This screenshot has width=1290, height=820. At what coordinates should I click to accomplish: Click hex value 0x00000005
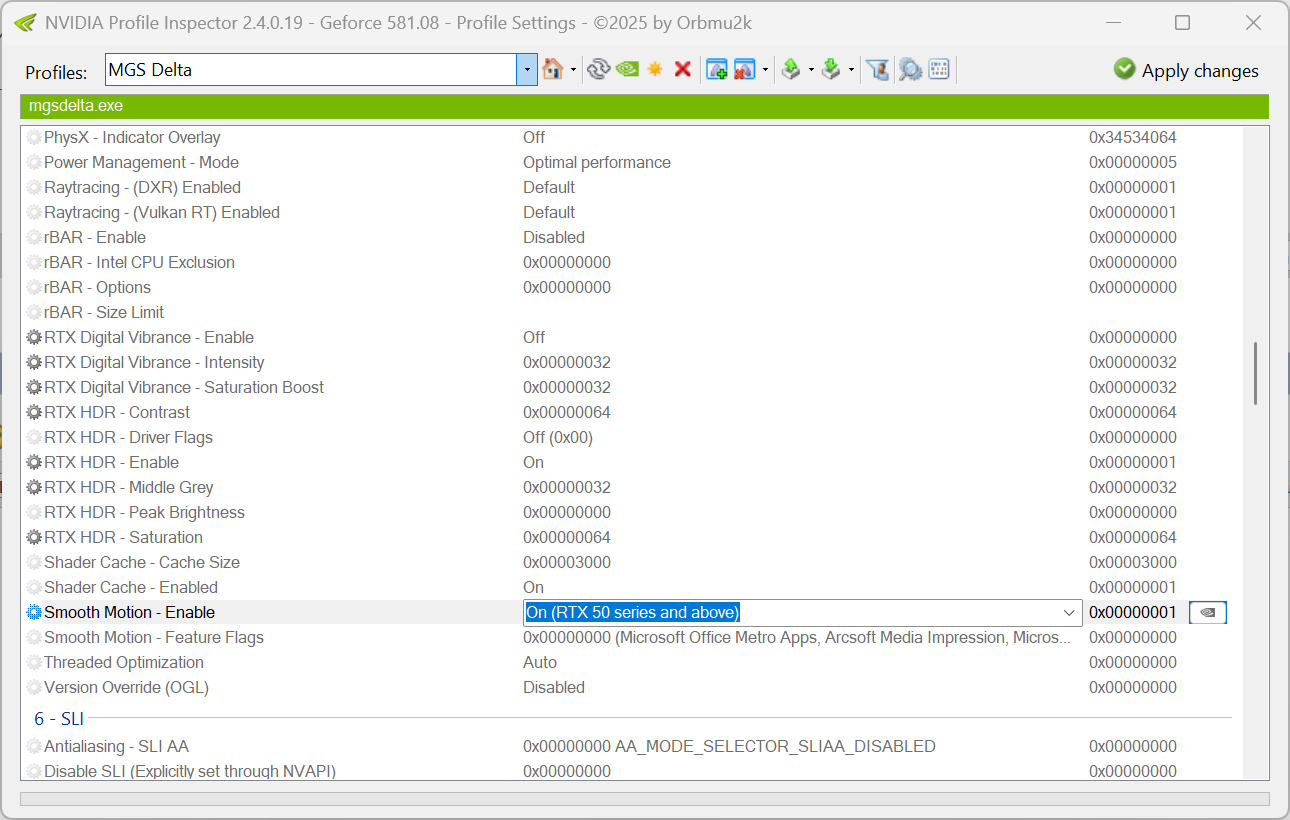coord(1133,162)
